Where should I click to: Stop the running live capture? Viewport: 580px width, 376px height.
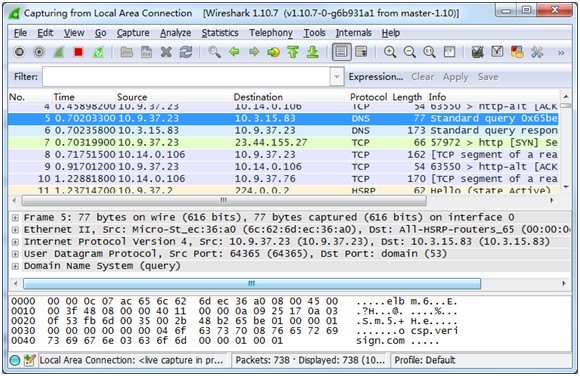coord(78,52)
